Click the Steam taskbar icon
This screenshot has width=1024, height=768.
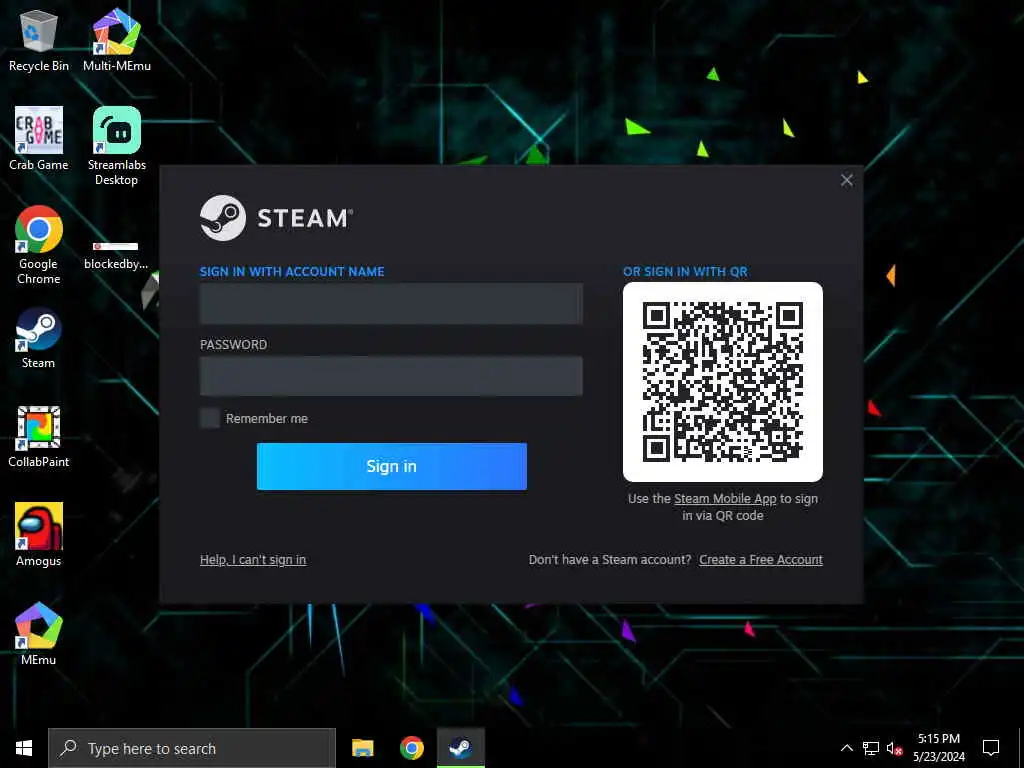coord(460,748)
